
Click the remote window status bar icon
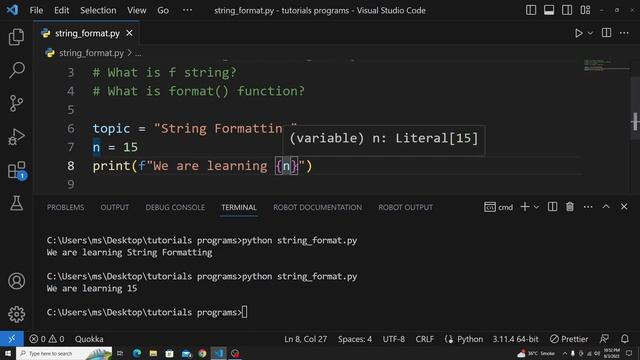(x=11, y=339)
